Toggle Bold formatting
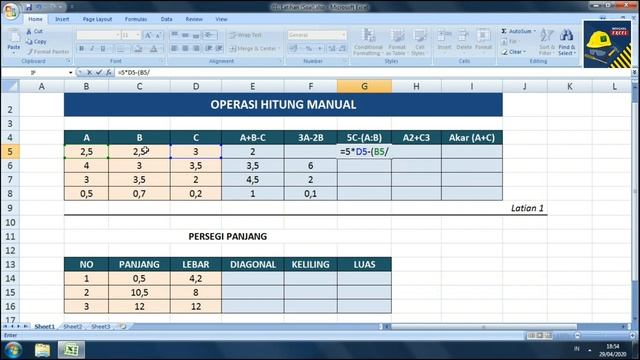The height and width of the screenshot is (360, 640). [82, 49]
